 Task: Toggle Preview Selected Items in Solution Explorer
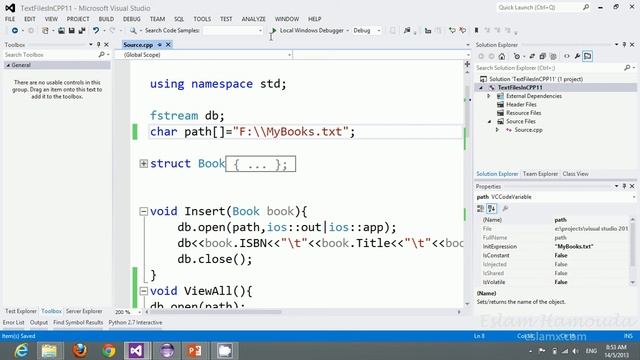(x=588, y=56)
